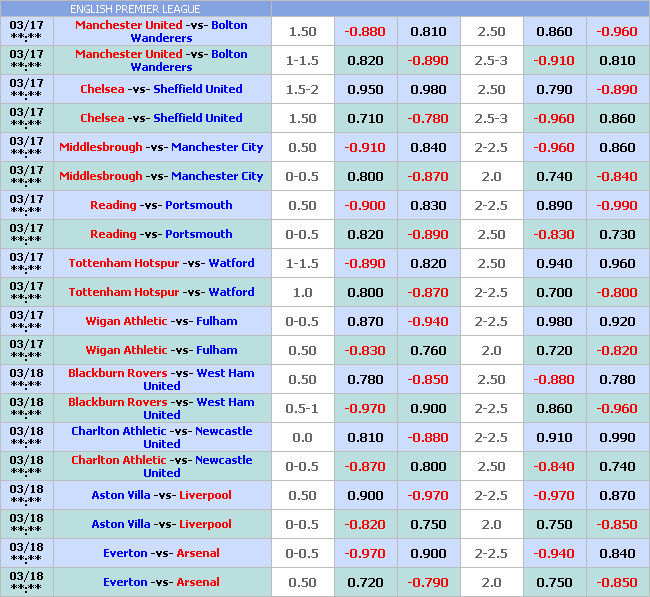The height and width of the screenshot is (597, 650).
Task: Click -0.970 odds for Blackburn Rovers vs West Ham
Action: 365,408
